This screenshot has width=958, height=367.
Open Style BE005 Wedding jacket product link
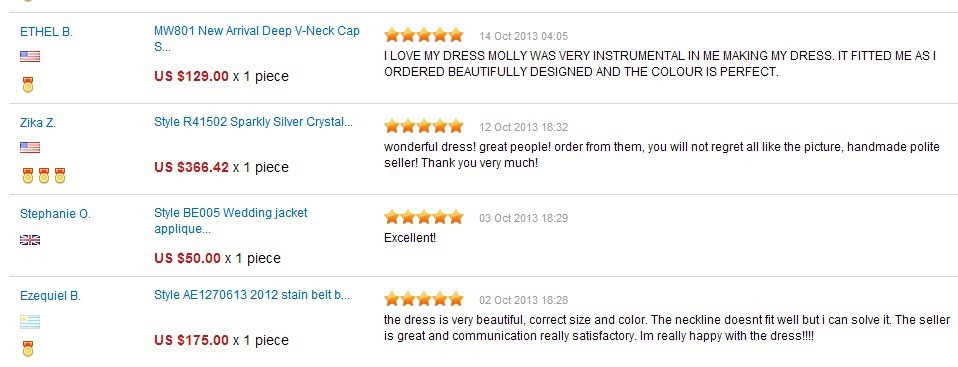(231, 221)
